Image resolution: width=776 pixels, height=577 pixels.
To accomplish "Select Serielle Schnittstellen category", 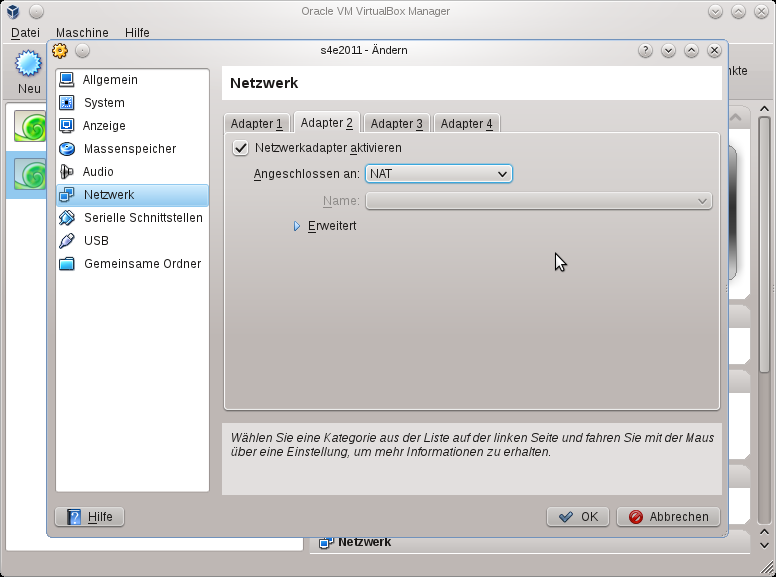I will (x=133, y=218).
